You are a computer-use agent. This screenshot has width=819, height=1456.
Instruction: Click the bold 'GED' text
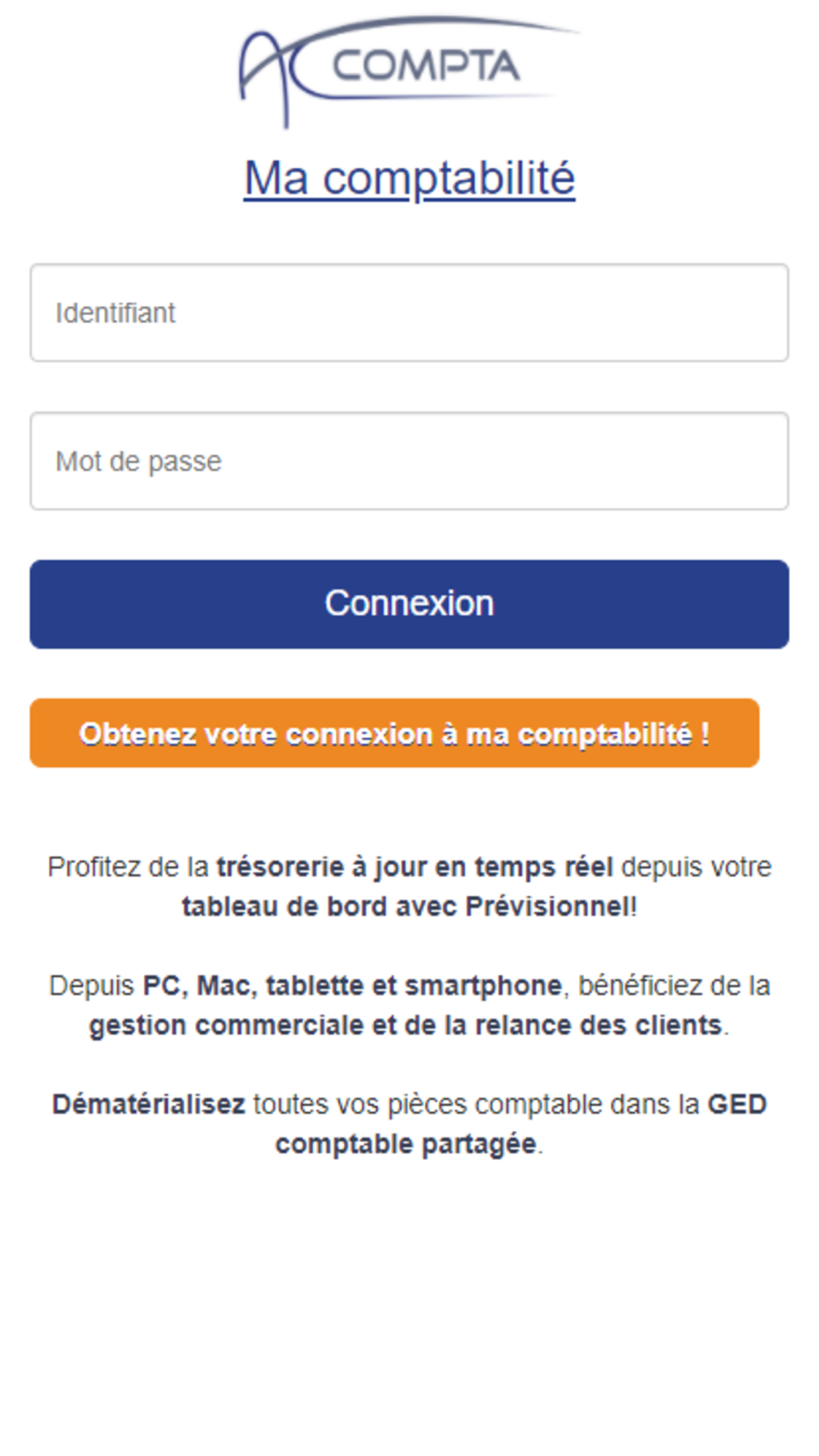tap(736, 1104)
